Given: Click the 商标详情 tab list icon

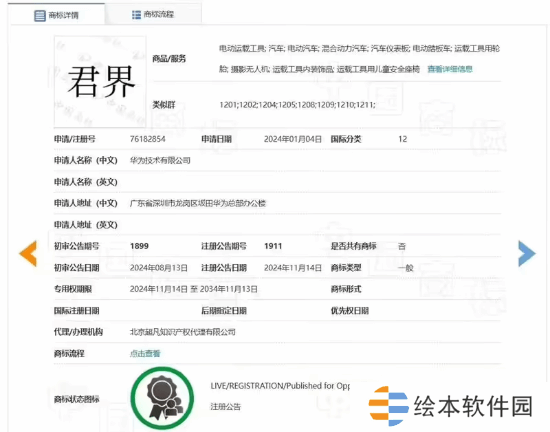Looking at the screenshot, I should pyautogui.click(x=40, y=15).
